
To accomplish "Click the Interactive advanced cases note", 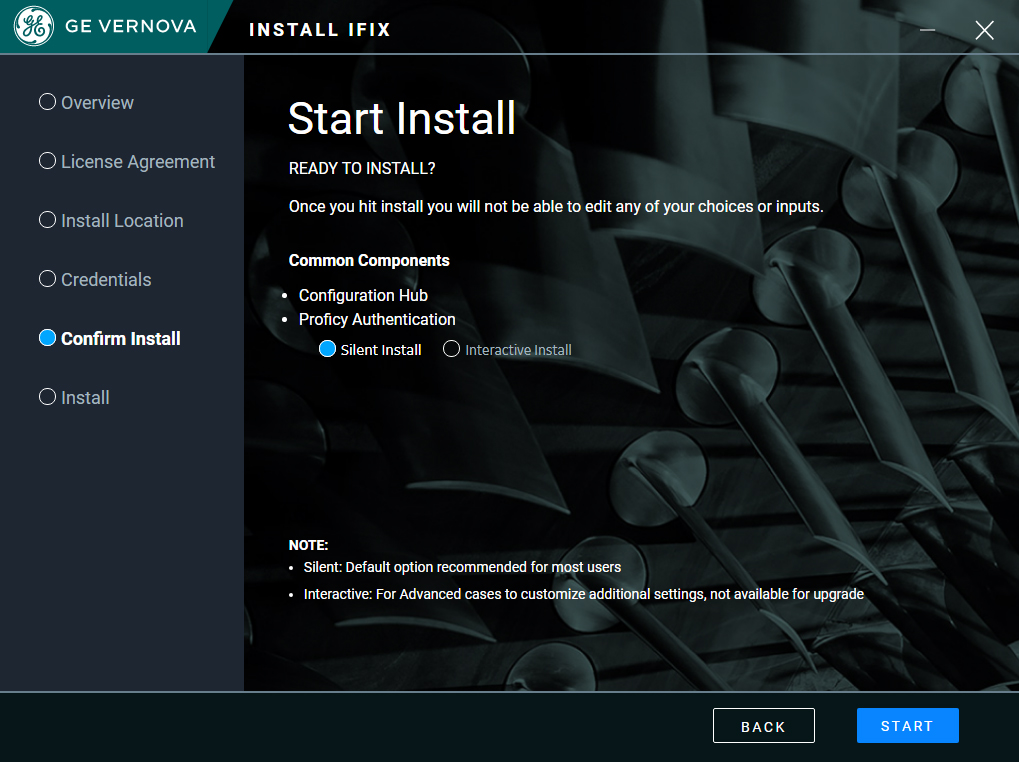I will pos(584,594).
